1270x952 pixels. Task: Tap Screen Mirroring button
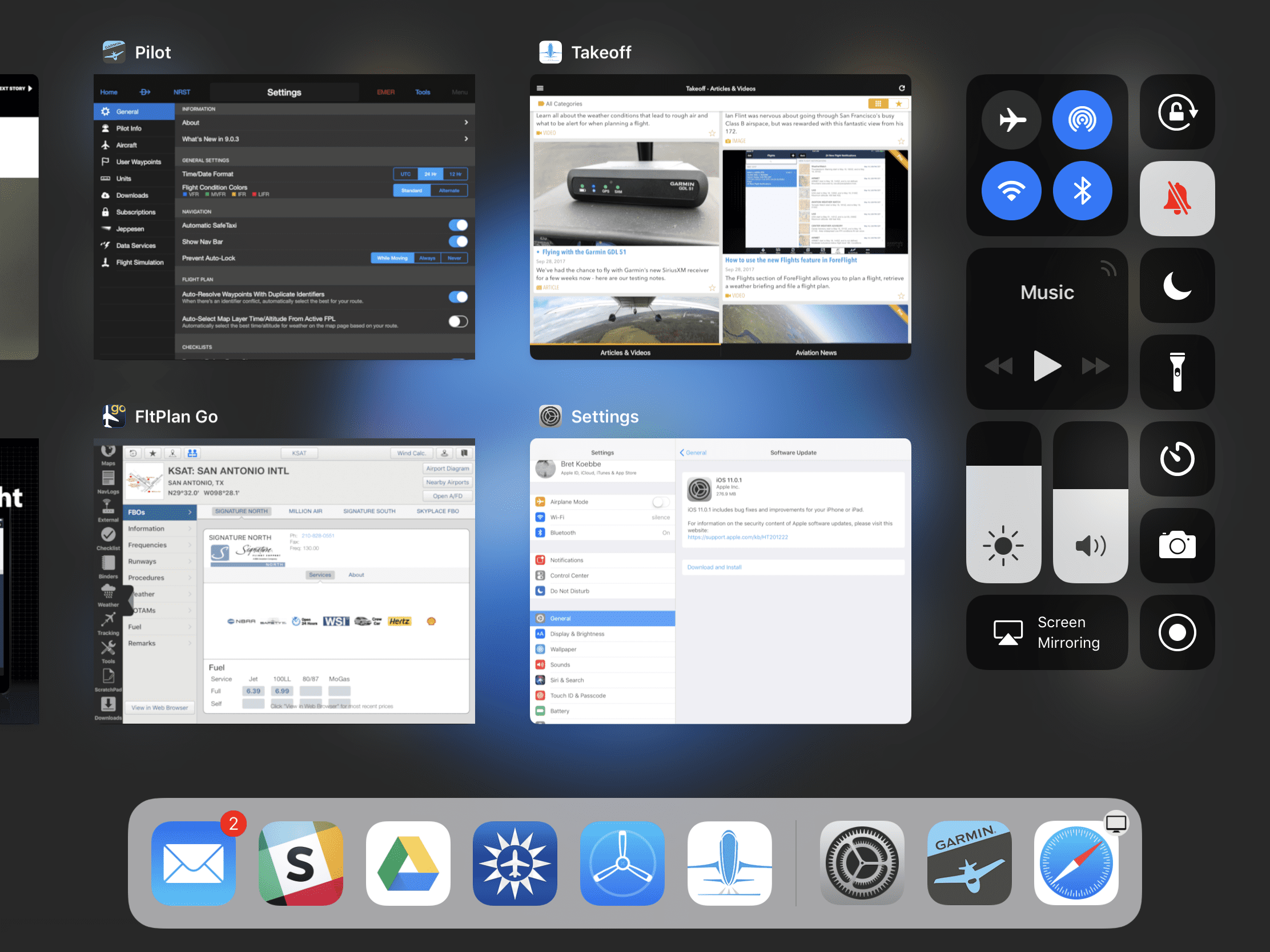(x=1047, y=632)
